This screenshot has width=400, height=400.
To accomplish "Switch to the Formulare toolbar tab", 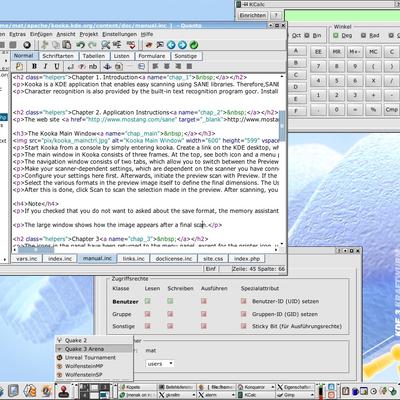I will point(152,56).
